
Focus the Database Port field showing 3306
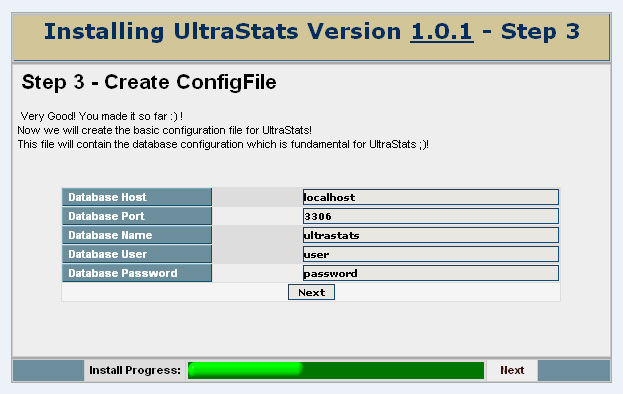coord(431,216)
